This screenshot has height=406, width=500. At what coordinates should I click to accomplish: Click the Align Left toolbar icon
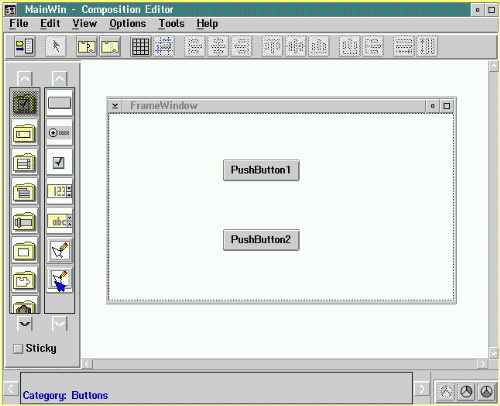195,46
